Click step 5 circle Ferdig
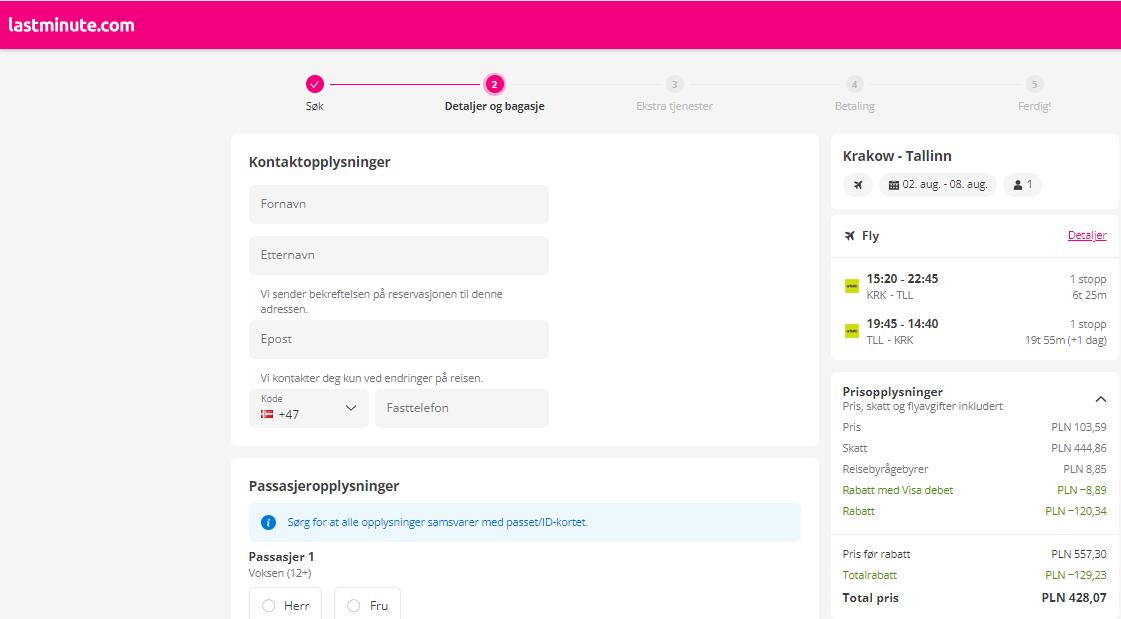The height and width of the screenshot is (619, 1121). (x=1034, y=84)
